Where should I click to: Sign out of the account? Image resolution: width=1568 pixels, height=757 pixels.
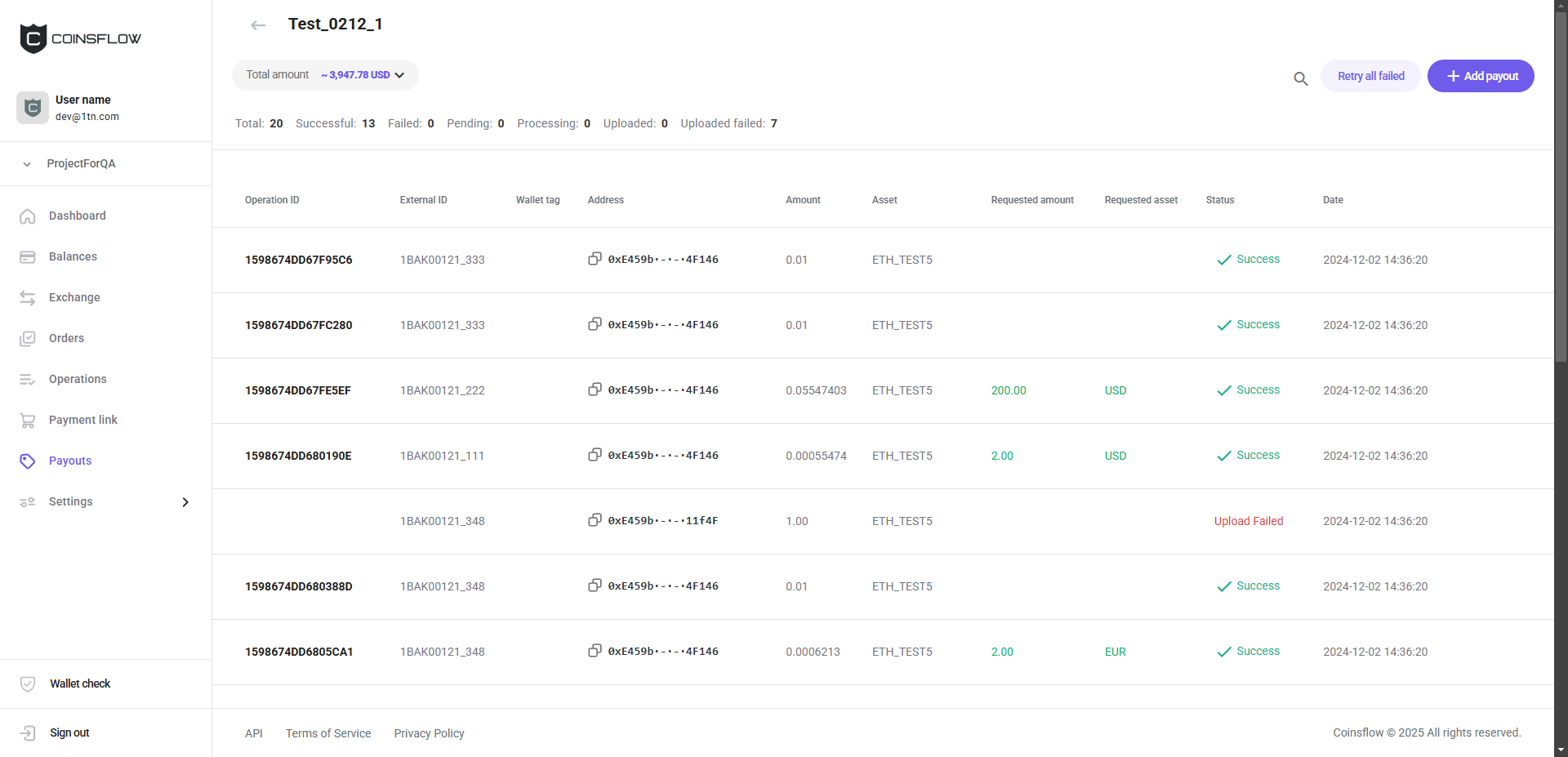click(x=69, y=733)
